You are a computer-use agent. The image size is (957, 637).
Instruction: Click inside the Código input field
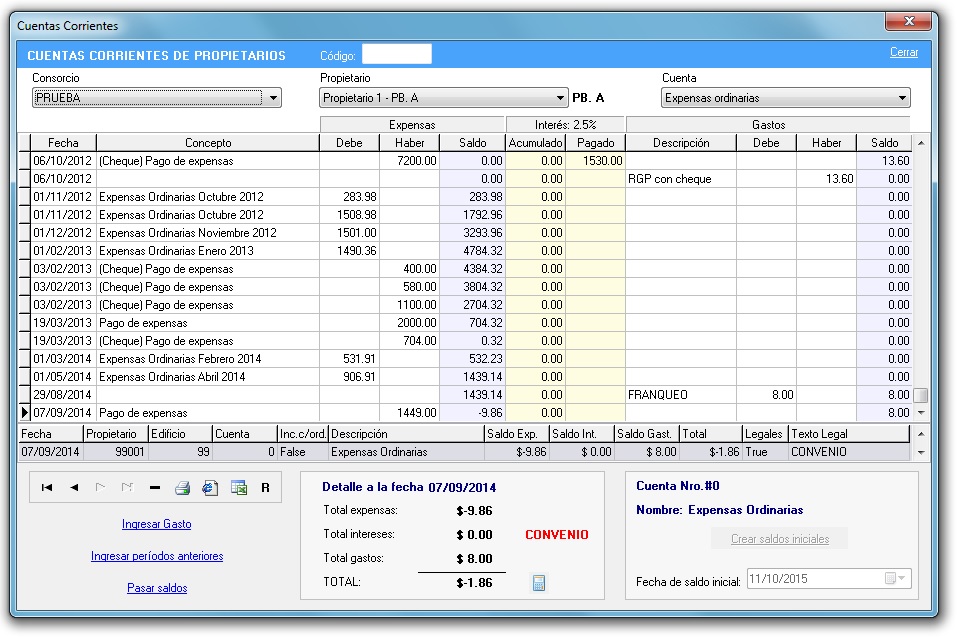point(396,55)
